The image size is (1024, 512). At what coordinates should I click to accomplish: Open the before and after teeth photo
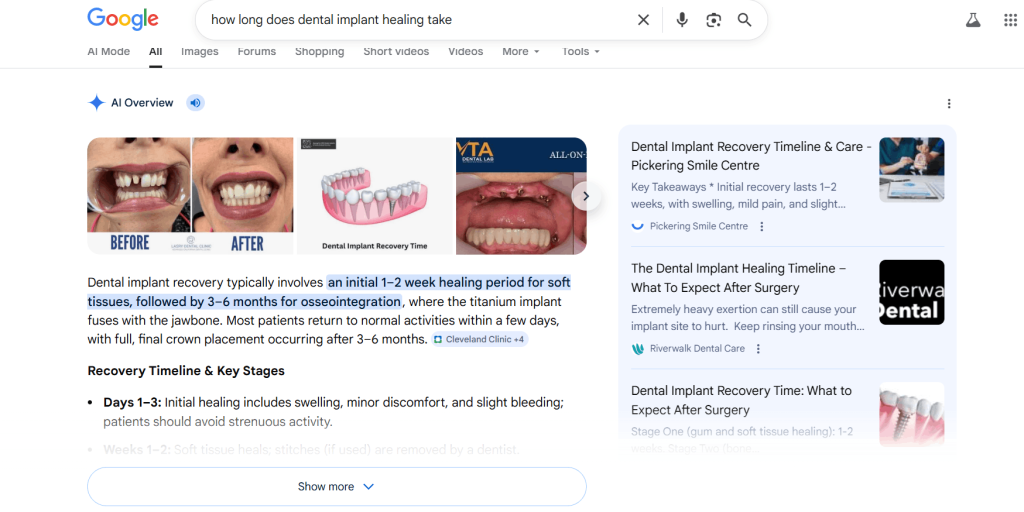[190, 195]
